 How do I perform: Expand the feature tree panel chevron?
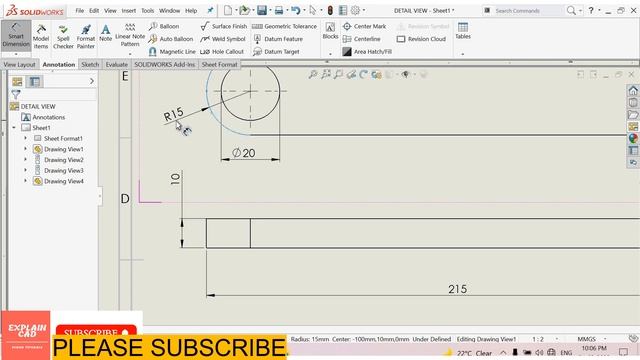pyautogui.click(x=92, y=81)
